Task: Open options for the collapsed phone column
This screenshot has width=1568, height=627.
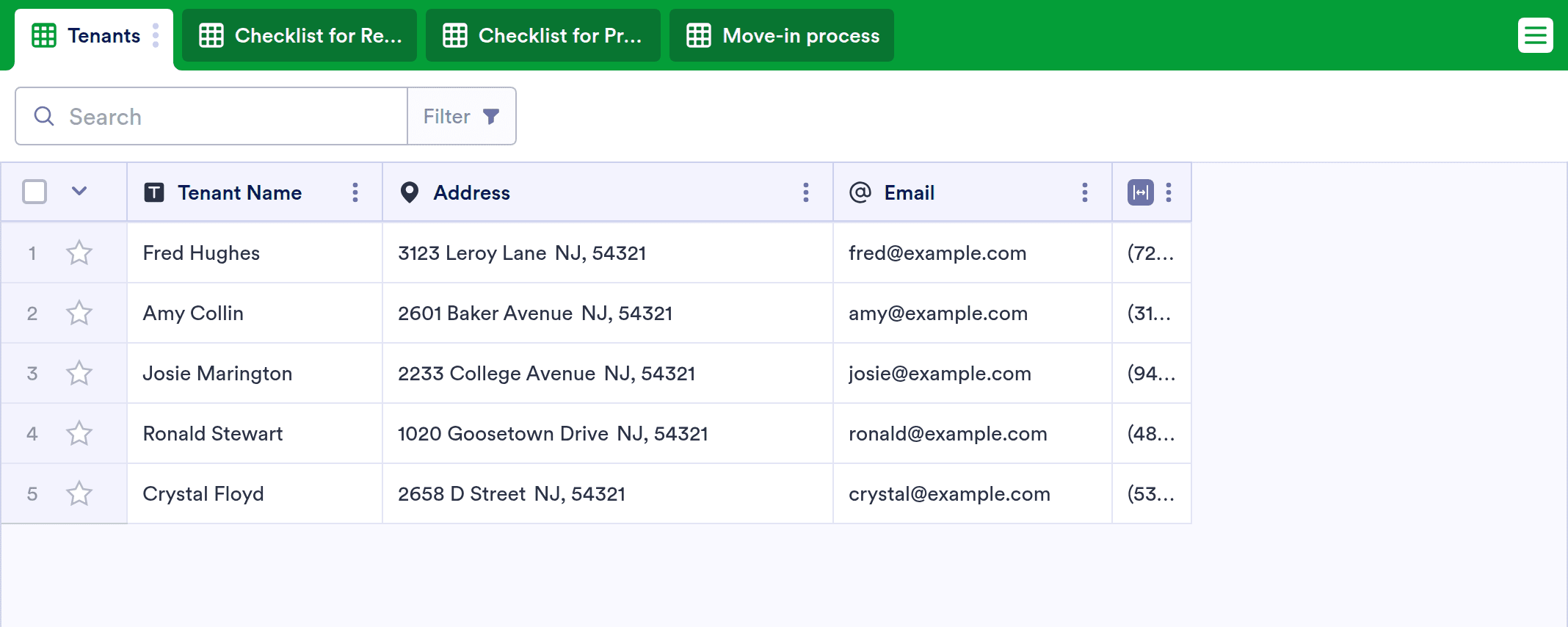Action: coord(1169,192)
